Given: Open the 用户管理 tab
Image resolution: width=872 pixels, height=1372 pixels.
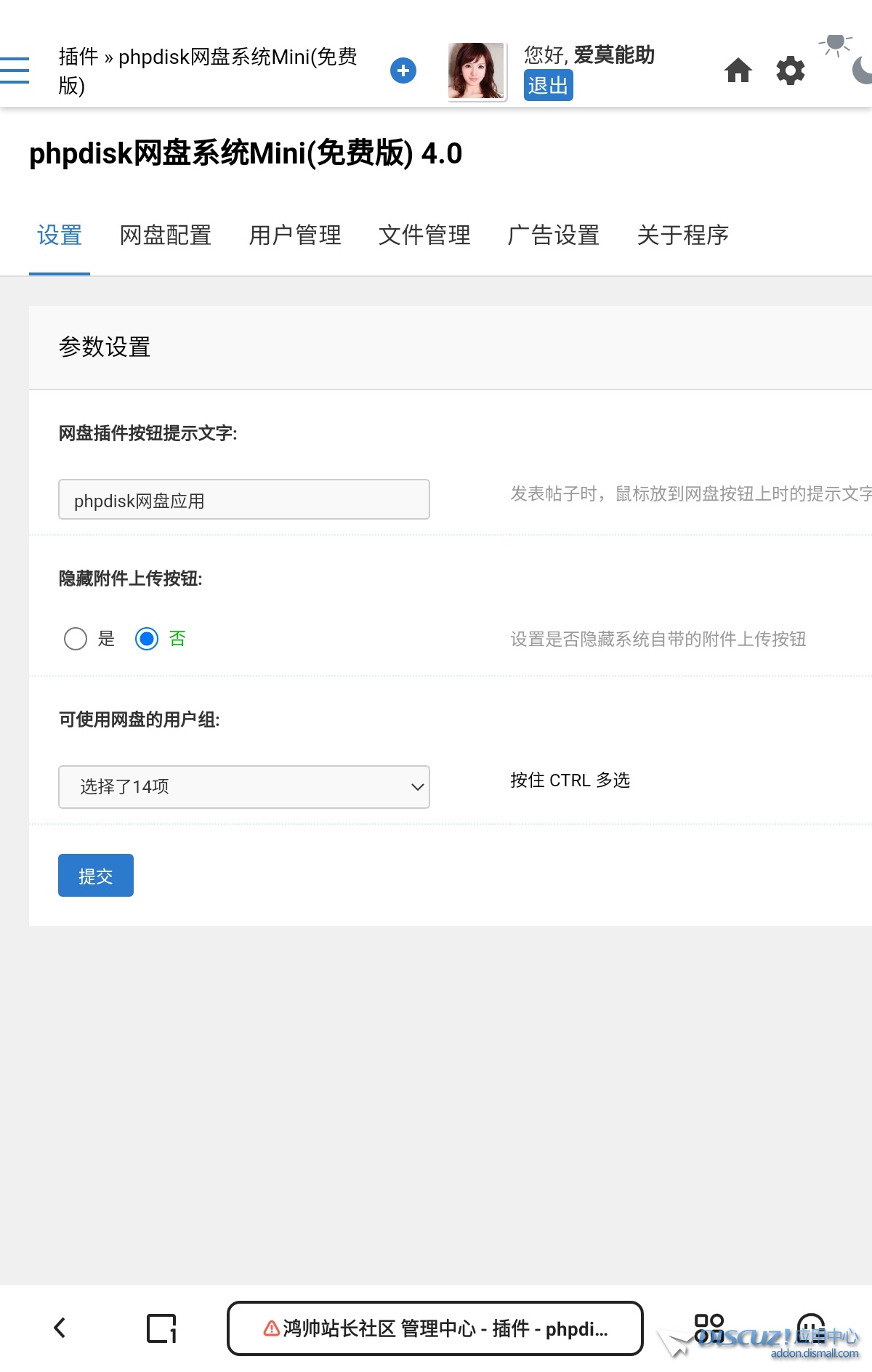Looking at the screenshot, I should (295, 235).
